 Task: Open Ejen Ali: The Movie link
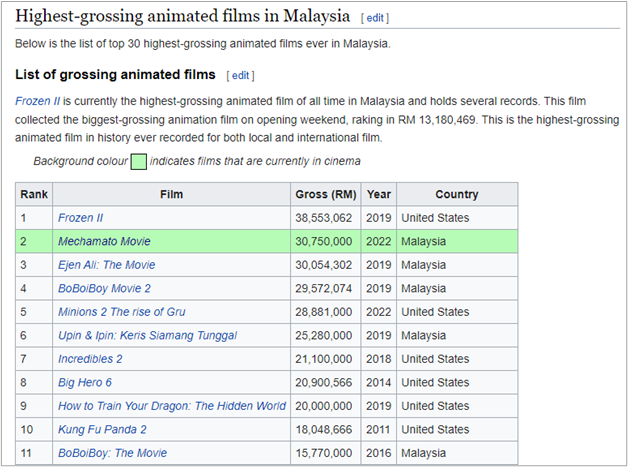[107, 265]
